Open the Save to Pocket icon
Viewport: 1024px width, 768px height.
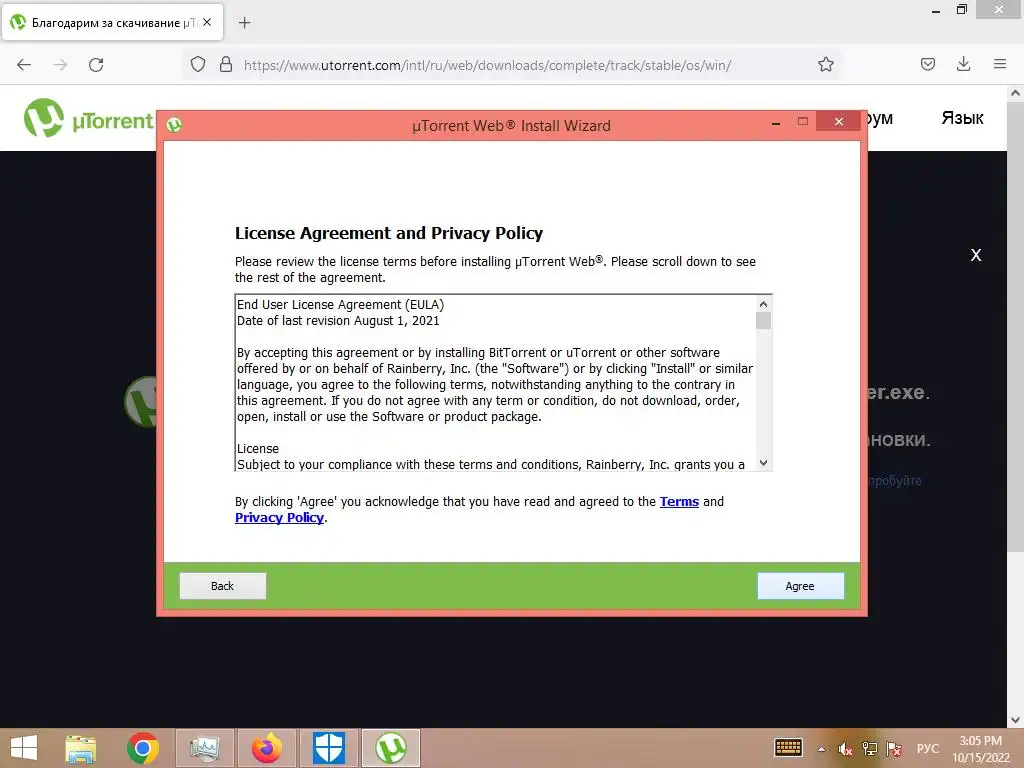click(x=928, y=64)
